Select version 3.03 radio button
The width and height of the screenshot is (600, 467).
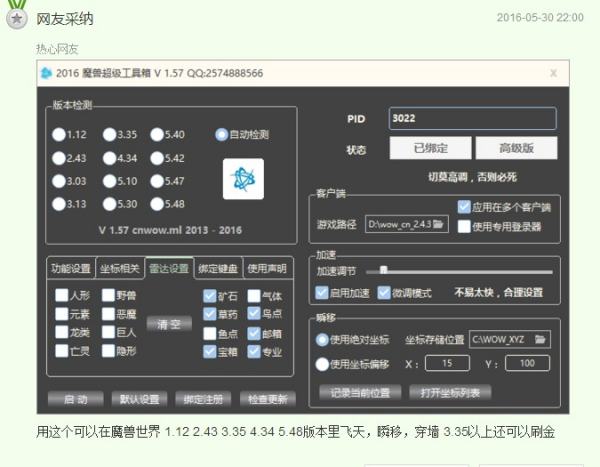tap(59, 181)
